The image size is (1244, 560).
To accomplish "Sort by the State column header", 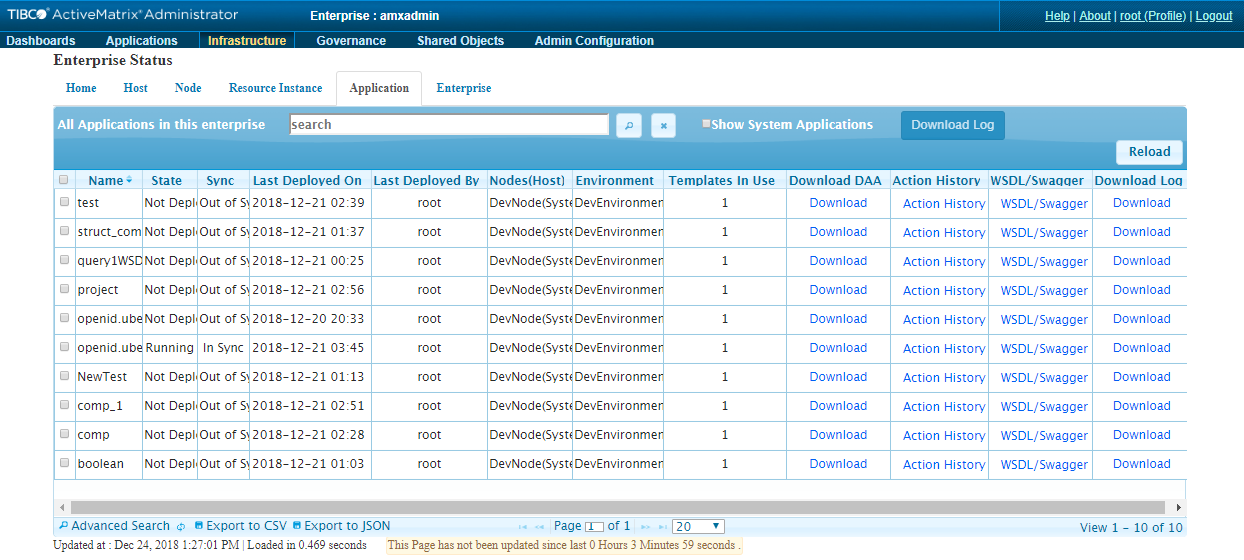I will point(167,181).
